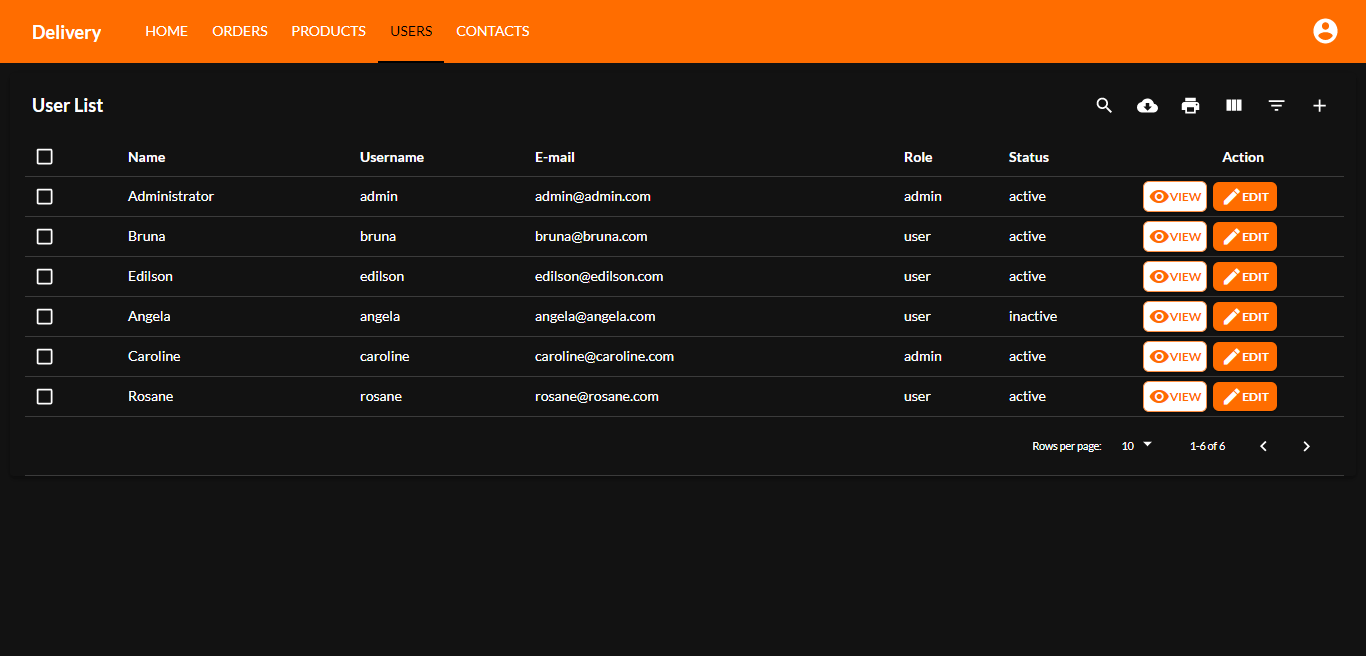Click the angela@angela.com email cell
Image resolution: width=1366 pixels, height=656 pixels.
[x=595, y=317]
